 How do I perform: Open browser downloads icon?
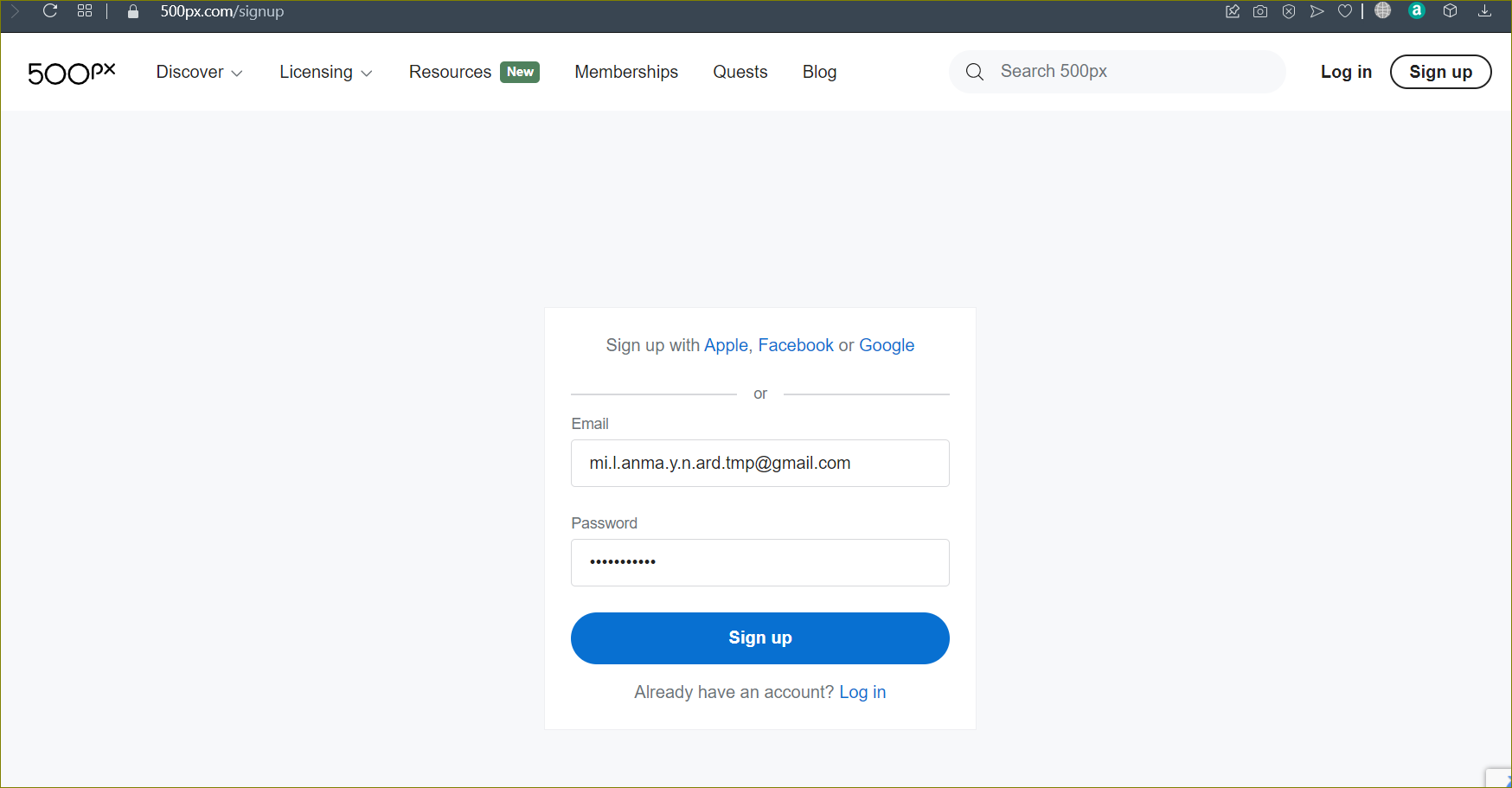tap(1484, 11)
